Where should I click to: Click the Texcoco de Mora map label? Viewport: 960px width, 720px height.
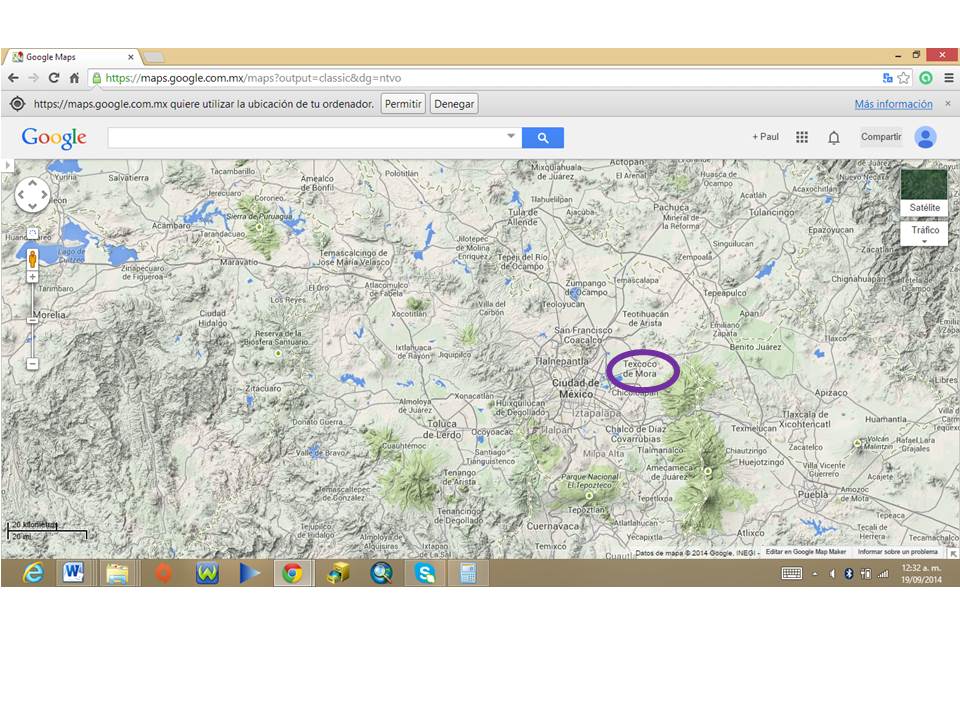pyautogui.click(x=640, y=369)
